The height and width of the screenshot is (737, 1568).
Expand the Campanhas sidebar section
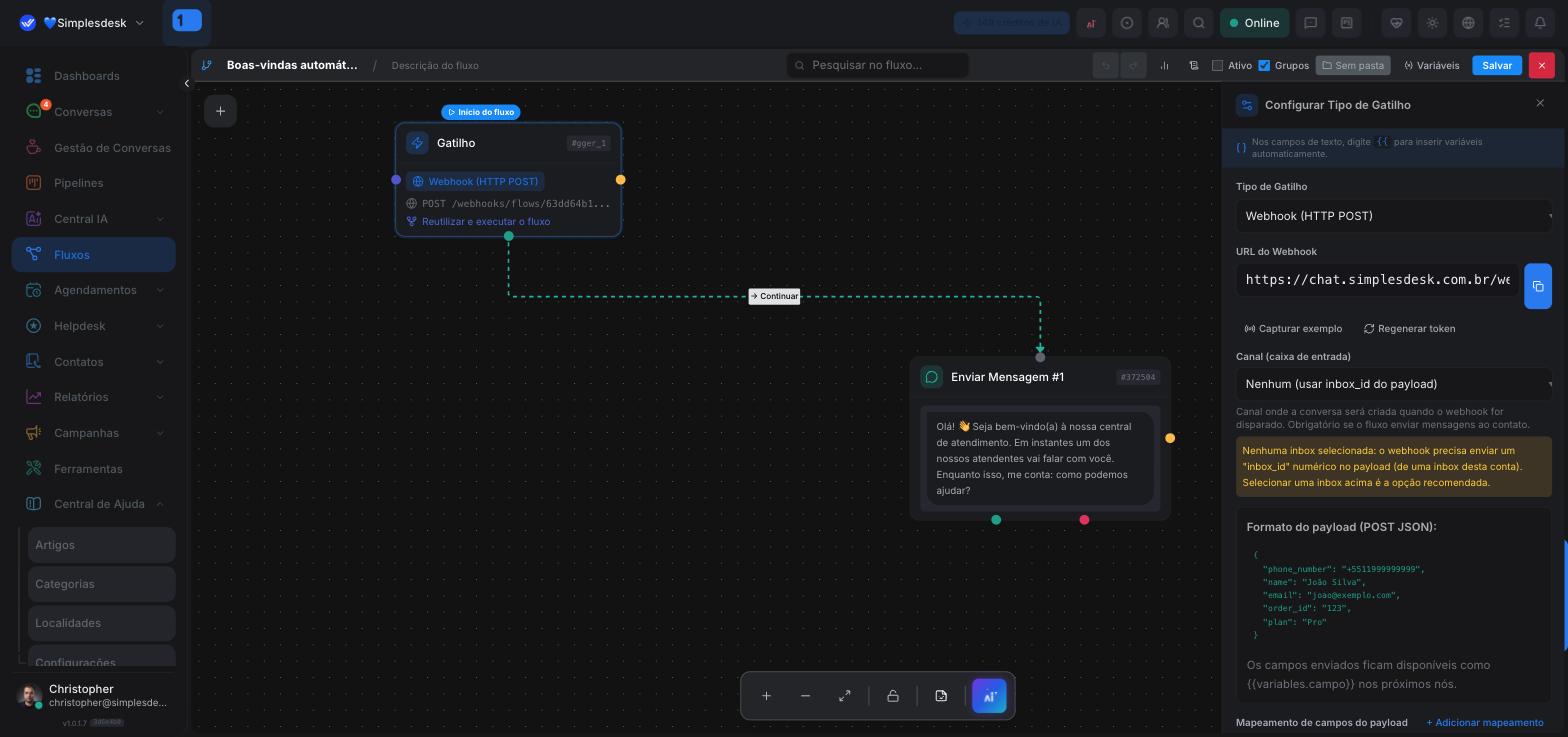pyautogui.click(x=160, y=433)
